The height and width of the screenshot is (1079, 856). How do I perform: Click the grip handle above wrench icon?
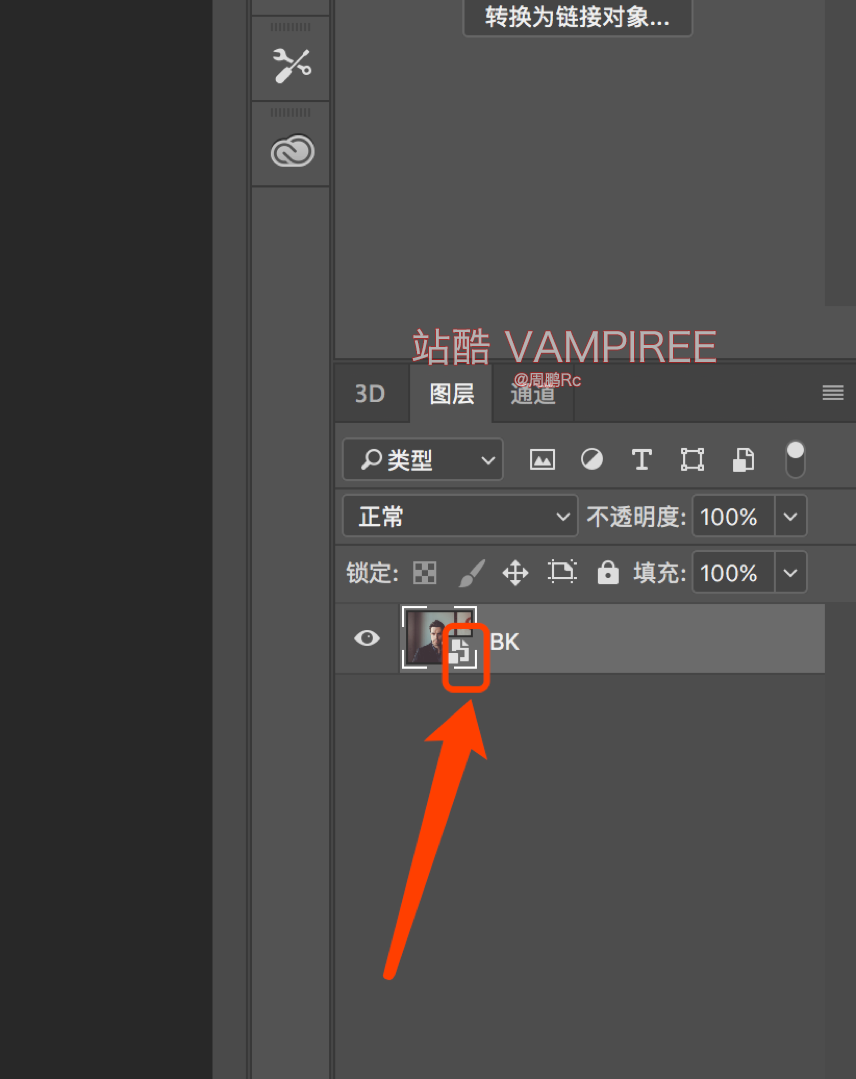tap(290, 27)
